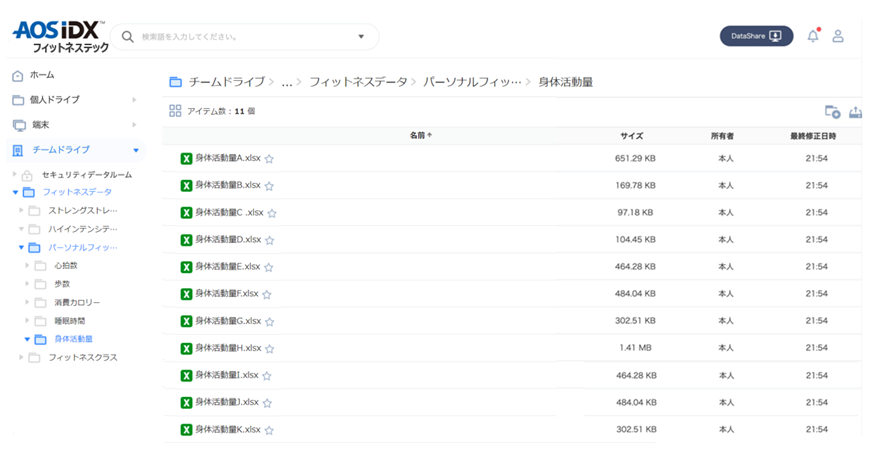Click size value 1.41 MB
Viewport: 871px width, 454px height.
point(635,348)
